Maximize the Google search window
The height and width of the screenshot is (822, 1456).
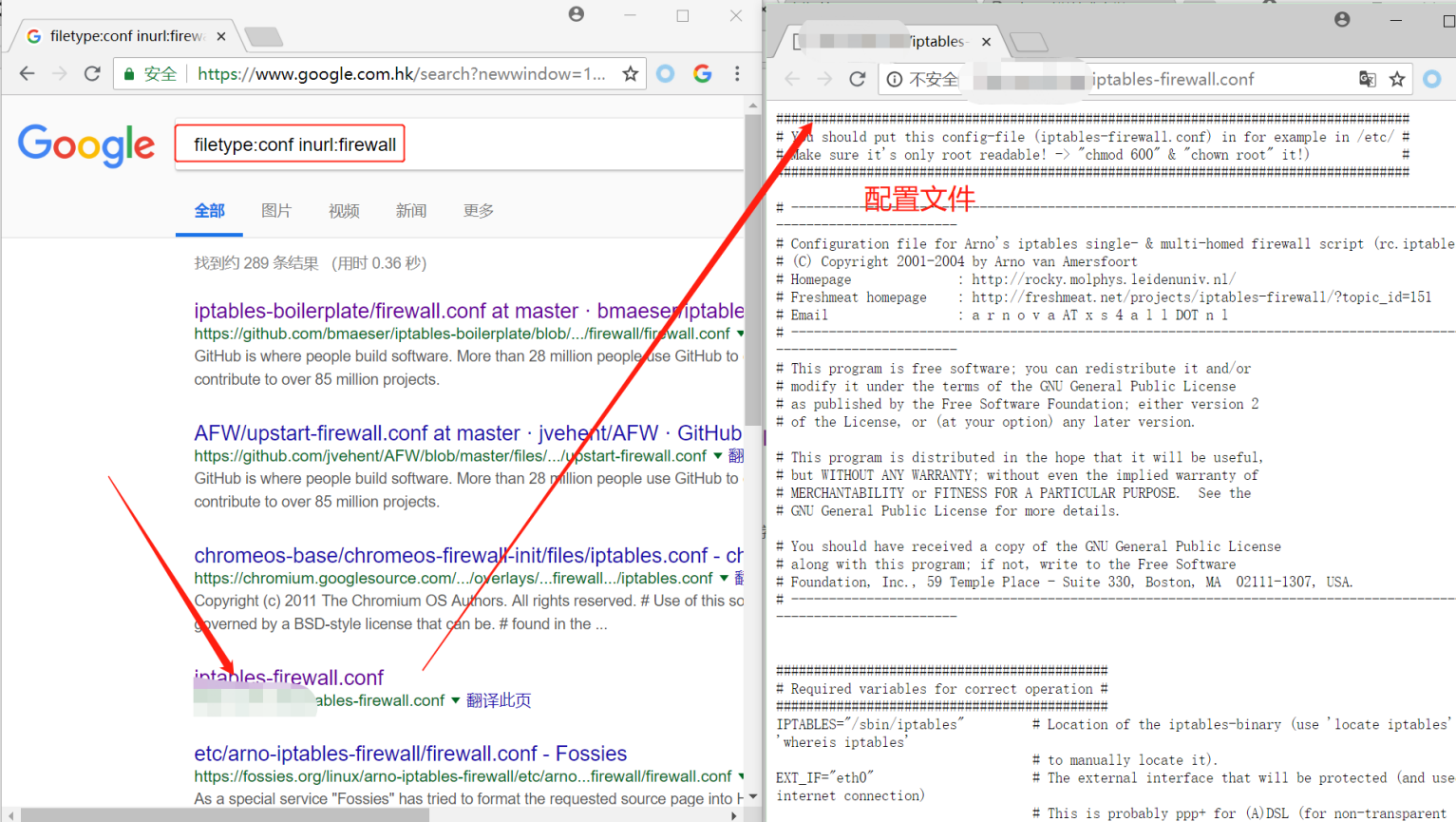pos(683,15)
